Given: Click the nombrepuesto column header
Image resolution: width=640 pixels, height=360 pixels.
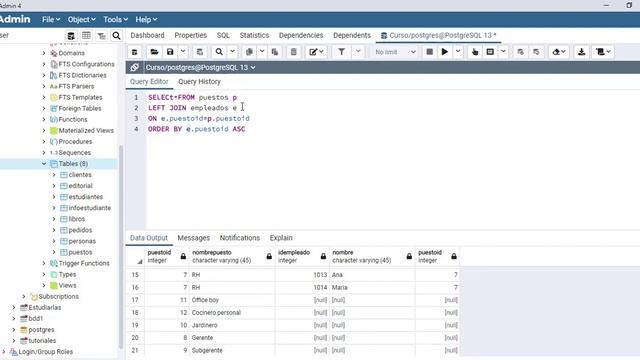Looking at the screenshot, I should [232, 256].
